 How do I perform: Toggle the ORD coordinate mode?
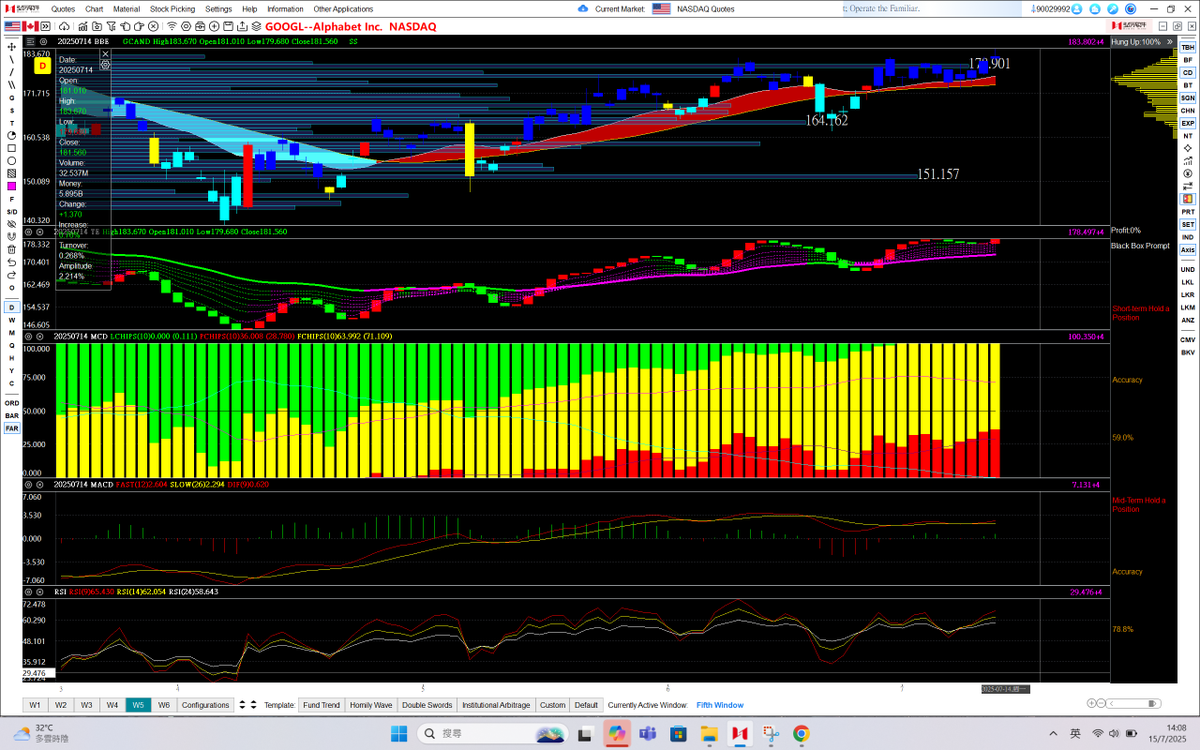(11, 402)
